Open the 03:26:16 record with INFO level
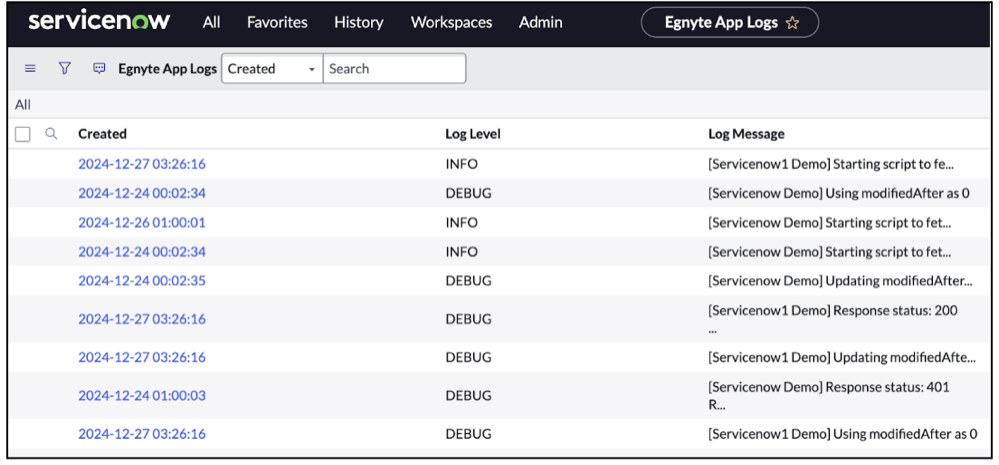Screen dimensions: 999x465 coord(142,164)
